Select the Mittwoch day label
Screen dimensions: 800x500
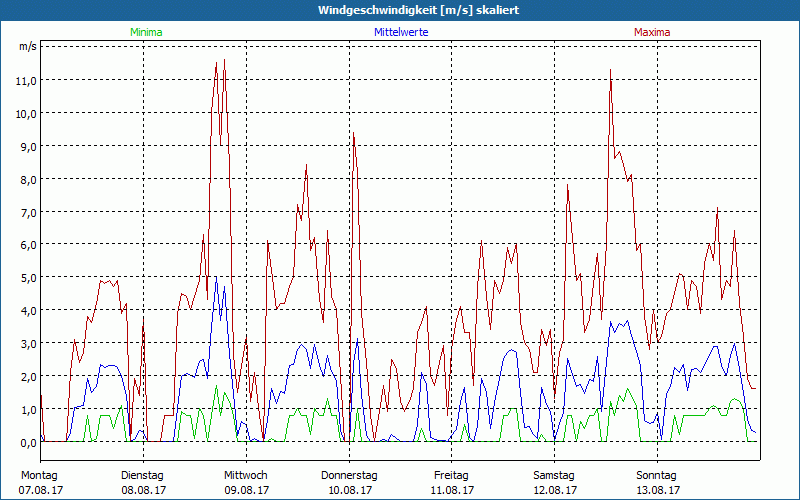tap(245, 476)
